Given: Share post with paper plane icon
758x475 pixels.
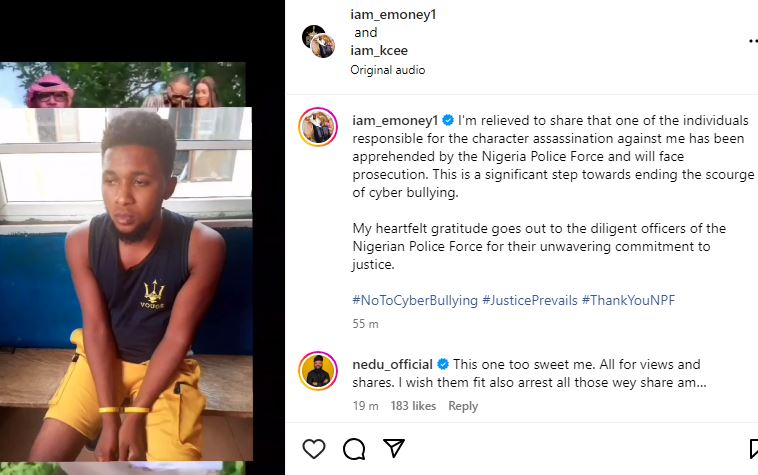Looking at the screenshot, I should (394, 448).
